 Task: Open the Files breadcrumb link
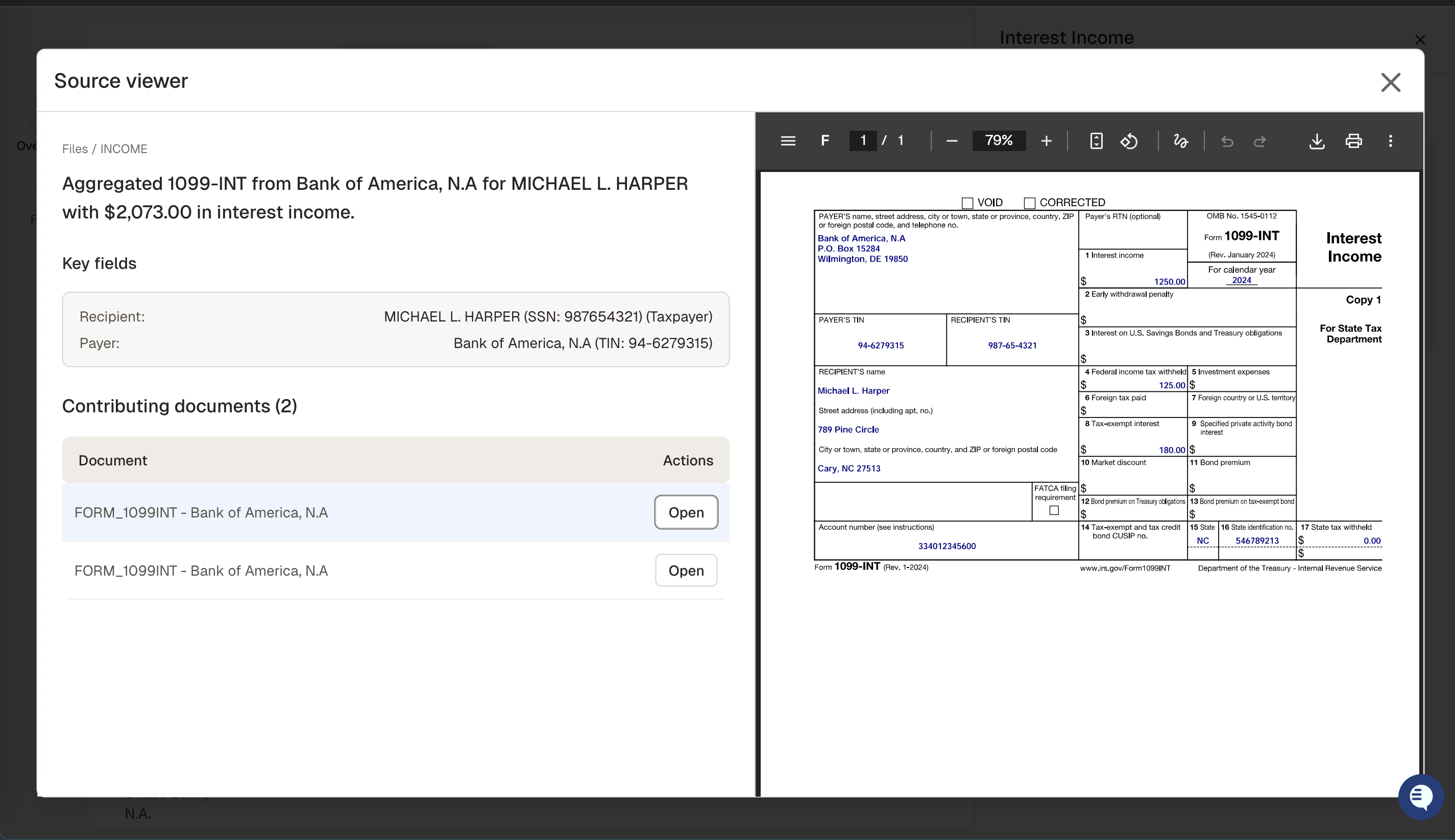(x=76, y=149)
